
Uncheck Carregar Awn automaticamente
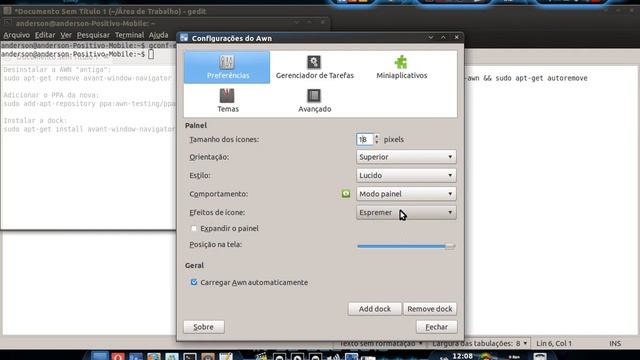click(194, 282)
